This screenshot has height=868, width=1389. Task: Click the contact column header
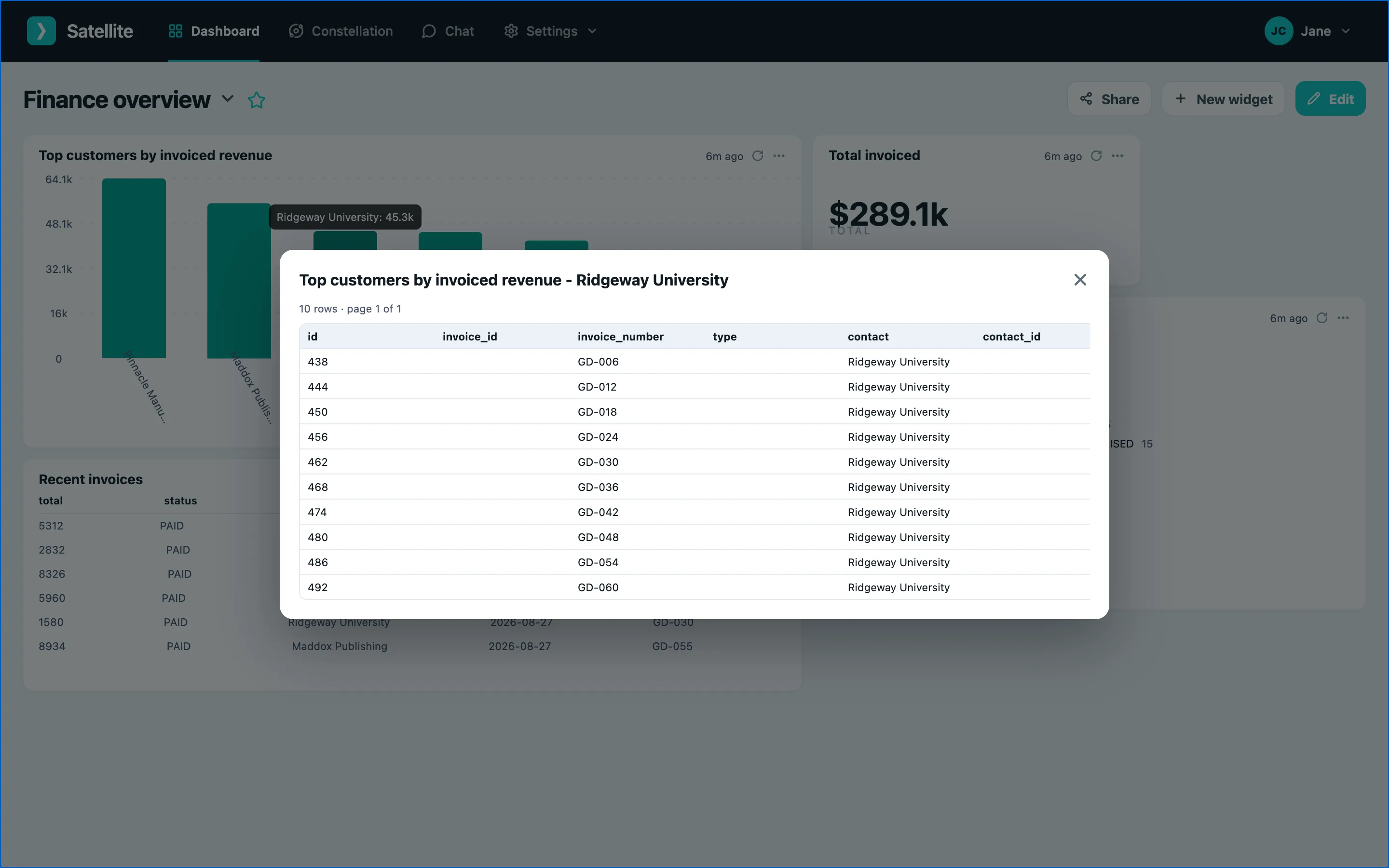tap(868, 337)
